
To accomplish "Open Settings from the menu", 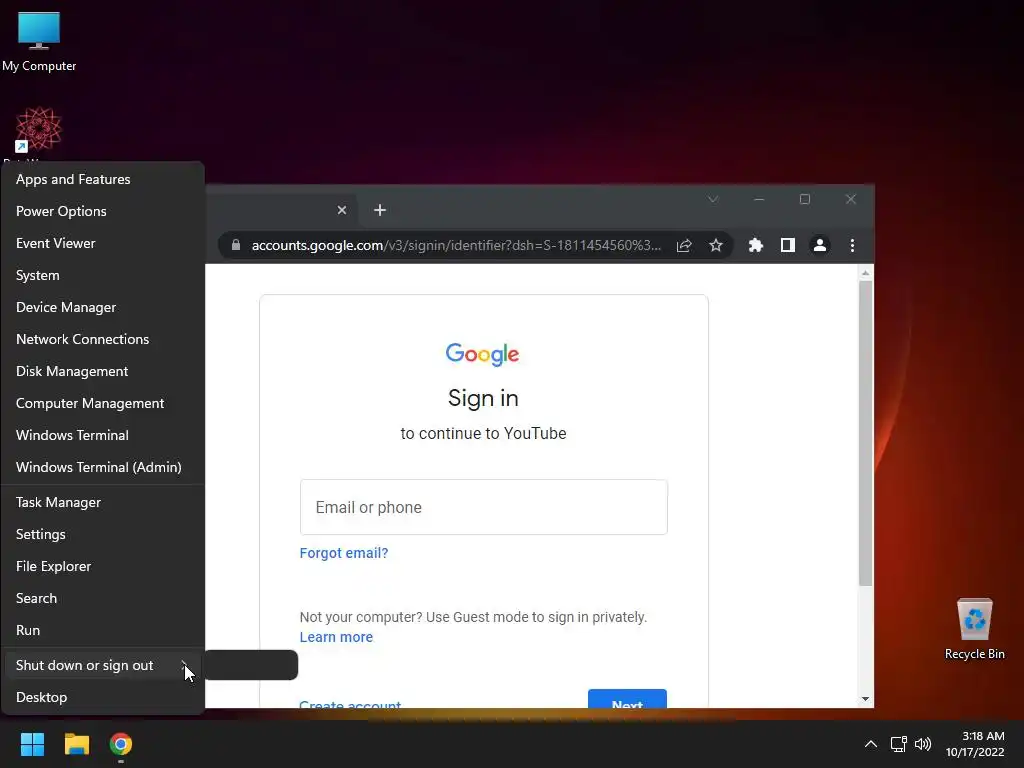I will click(x=103, y=535).
